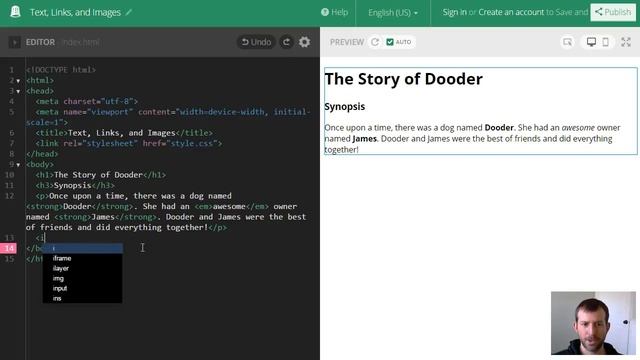
Task: Select 'iframe' autocomplete suggestion
Action: 82,258
